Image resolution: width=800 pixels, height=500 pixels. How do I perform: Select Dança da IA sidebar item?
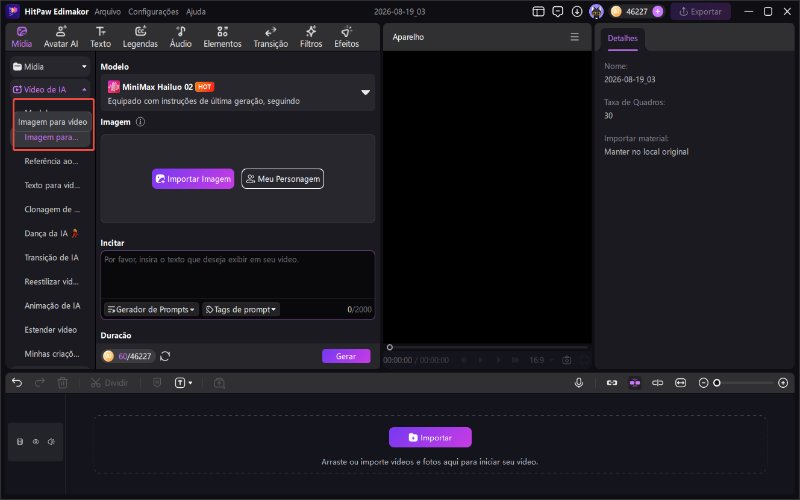click(x=52, y=233)
